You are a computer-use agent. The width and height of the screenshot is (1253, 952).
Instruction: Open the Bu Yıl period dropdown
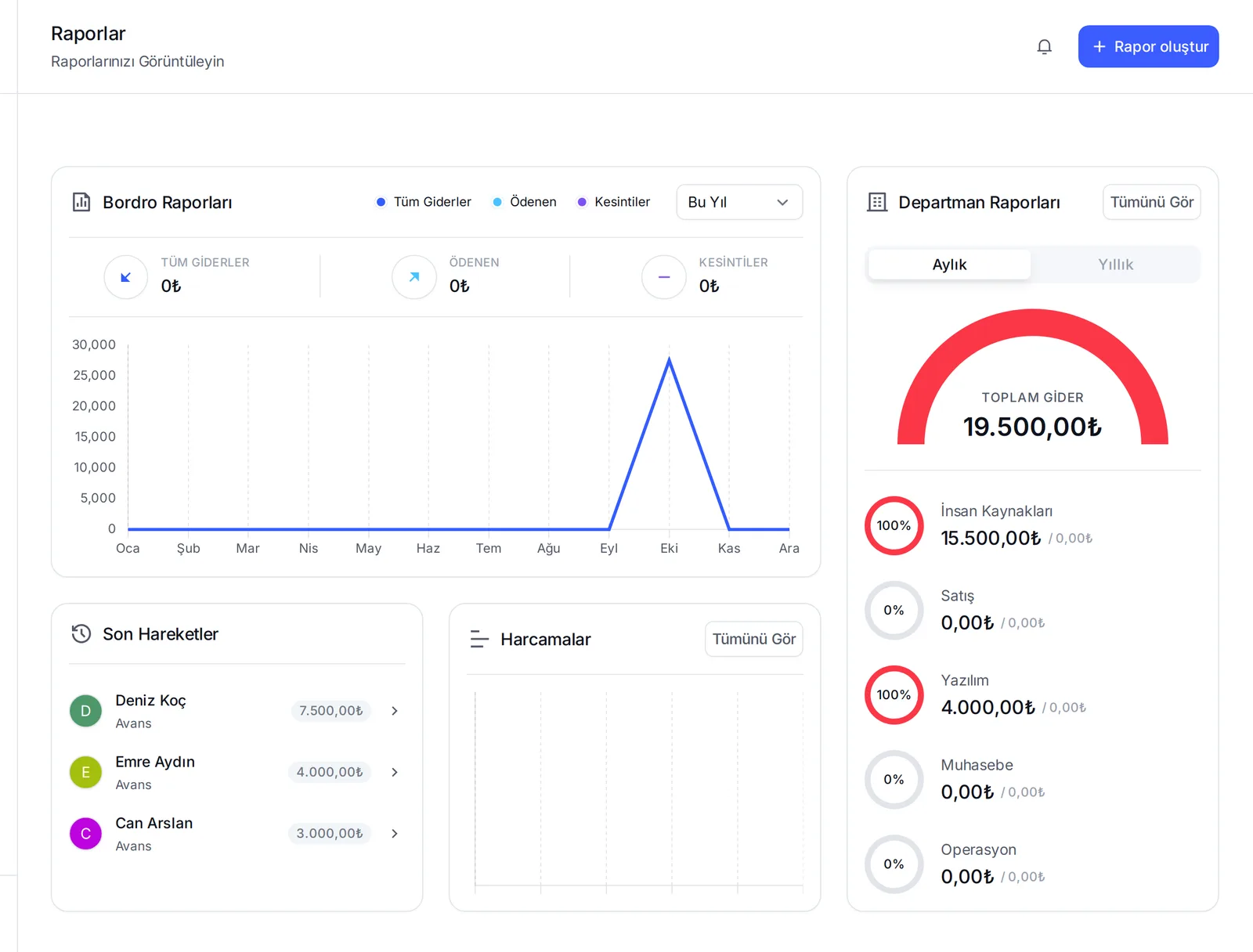tap(739, 202)
